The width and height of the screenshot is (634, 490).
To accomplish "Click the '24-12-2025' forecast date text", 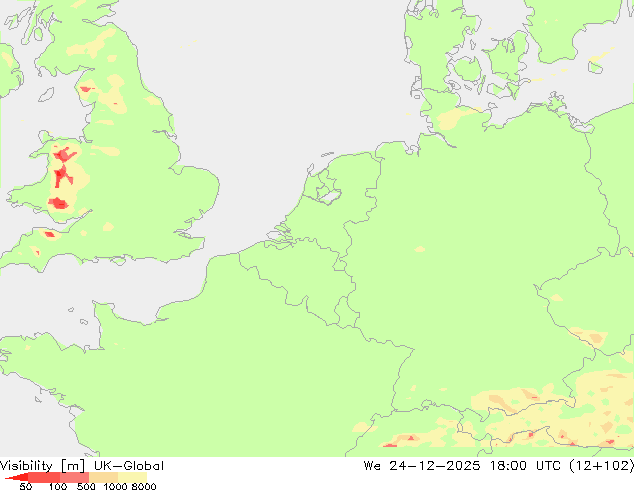I will click(x=435, y=466).
